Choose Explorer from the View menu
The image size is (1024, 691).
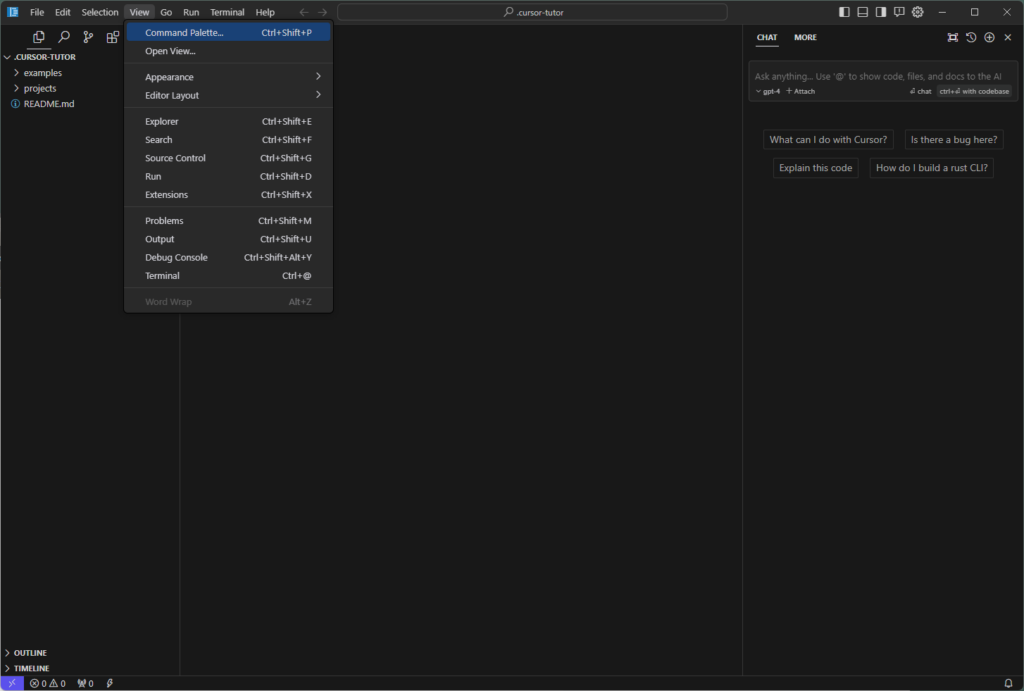(x=229, y=121)
